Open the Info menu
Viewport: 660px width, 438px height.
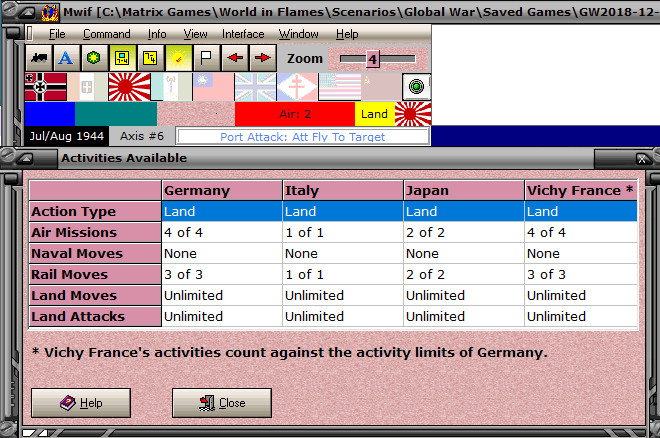(157, 34)
